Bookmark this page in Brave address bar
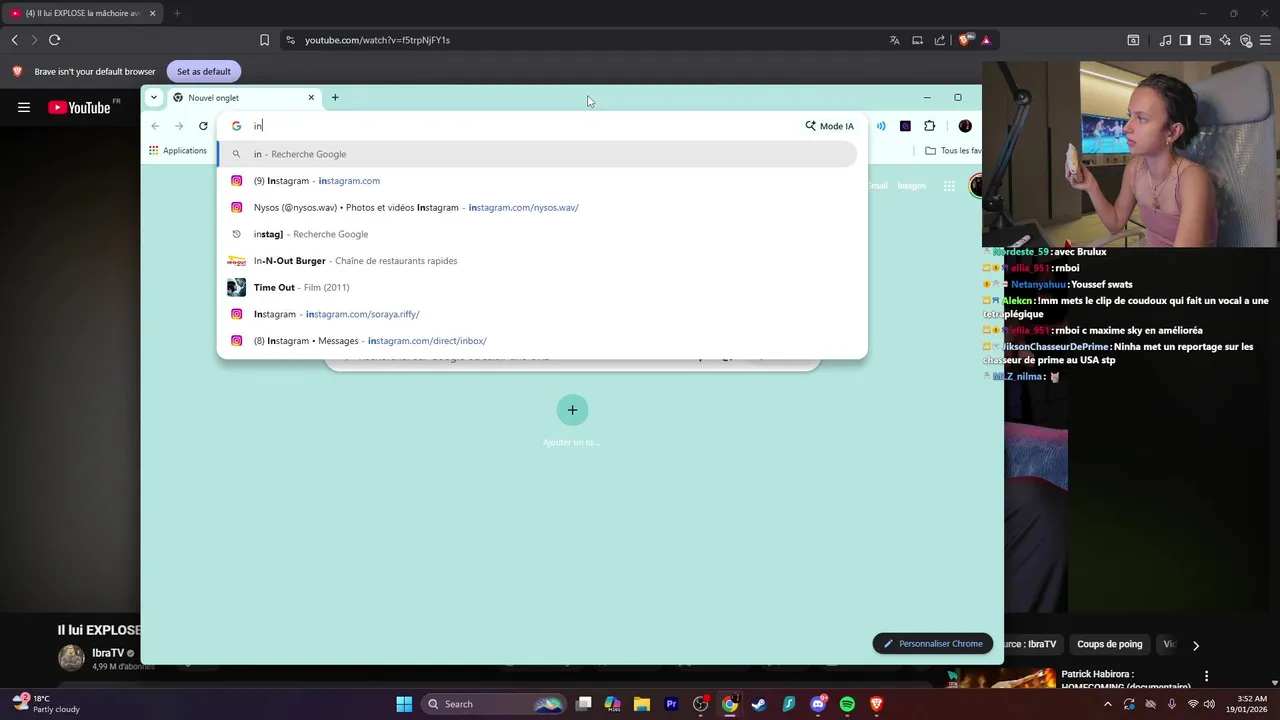Screen dimensions: 1280x720 click(x=264, y=40)
